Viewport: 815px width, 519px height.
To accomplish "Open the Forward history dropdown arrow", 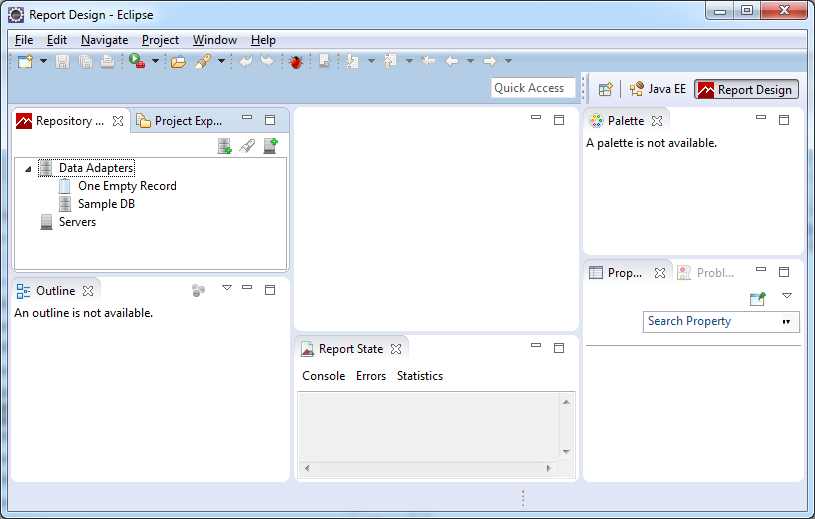I will click(508, 61).
